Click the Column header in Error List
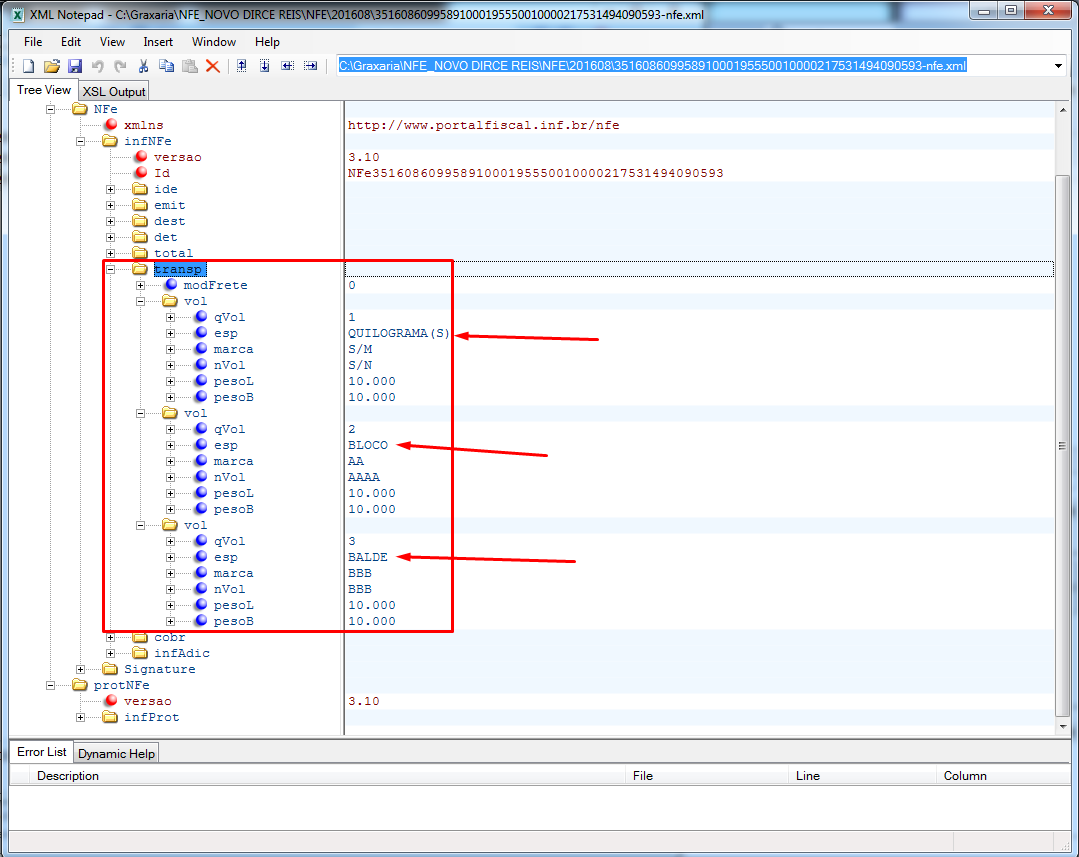 click(1003, 776)
